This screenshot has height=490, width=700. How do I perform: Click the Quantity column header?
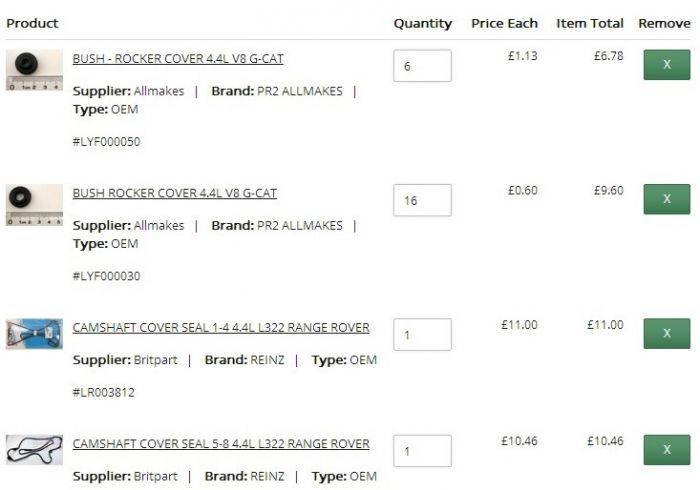tap(422, 23)
